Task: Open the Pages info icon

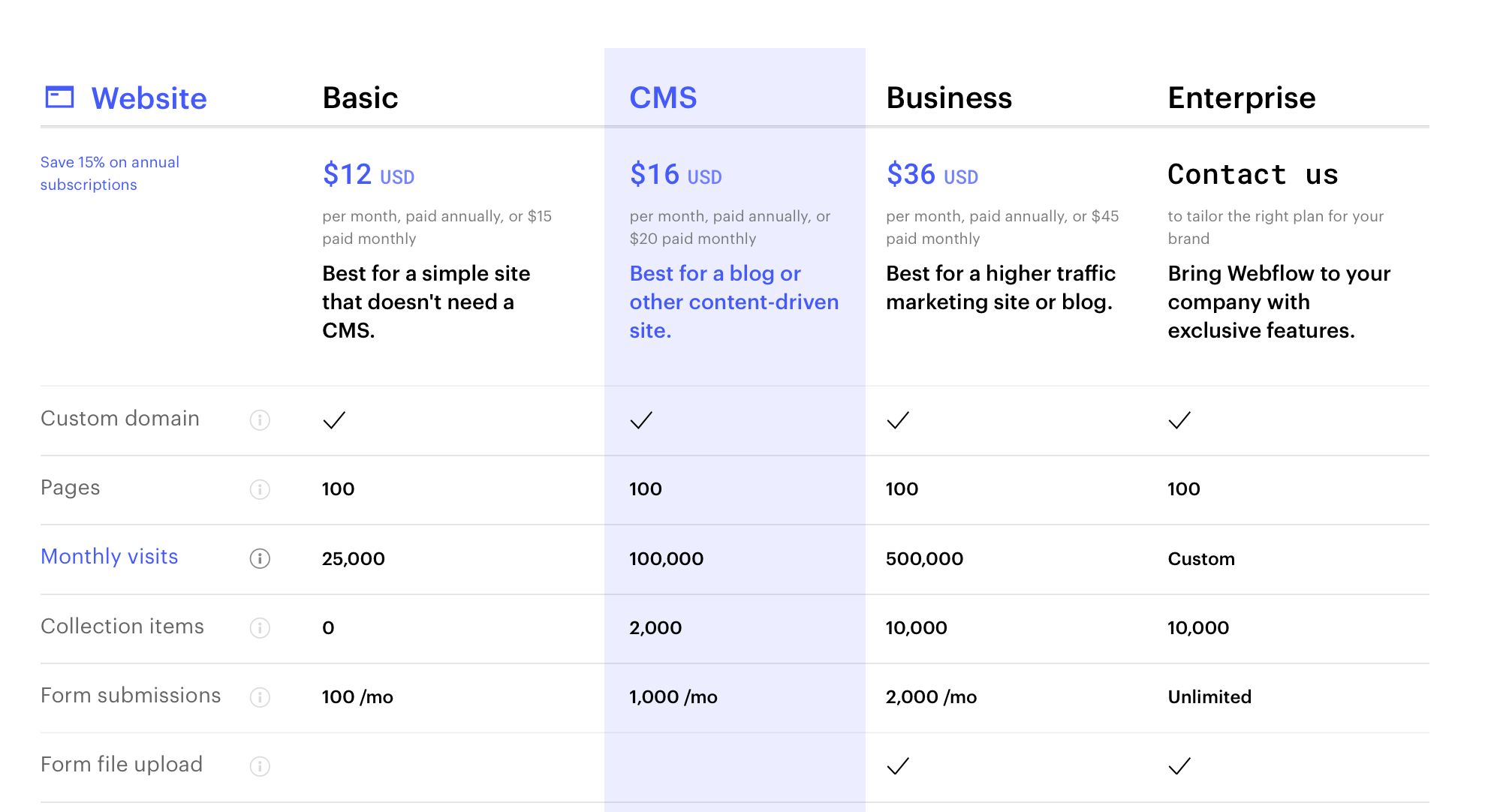Action: point(260,489)
